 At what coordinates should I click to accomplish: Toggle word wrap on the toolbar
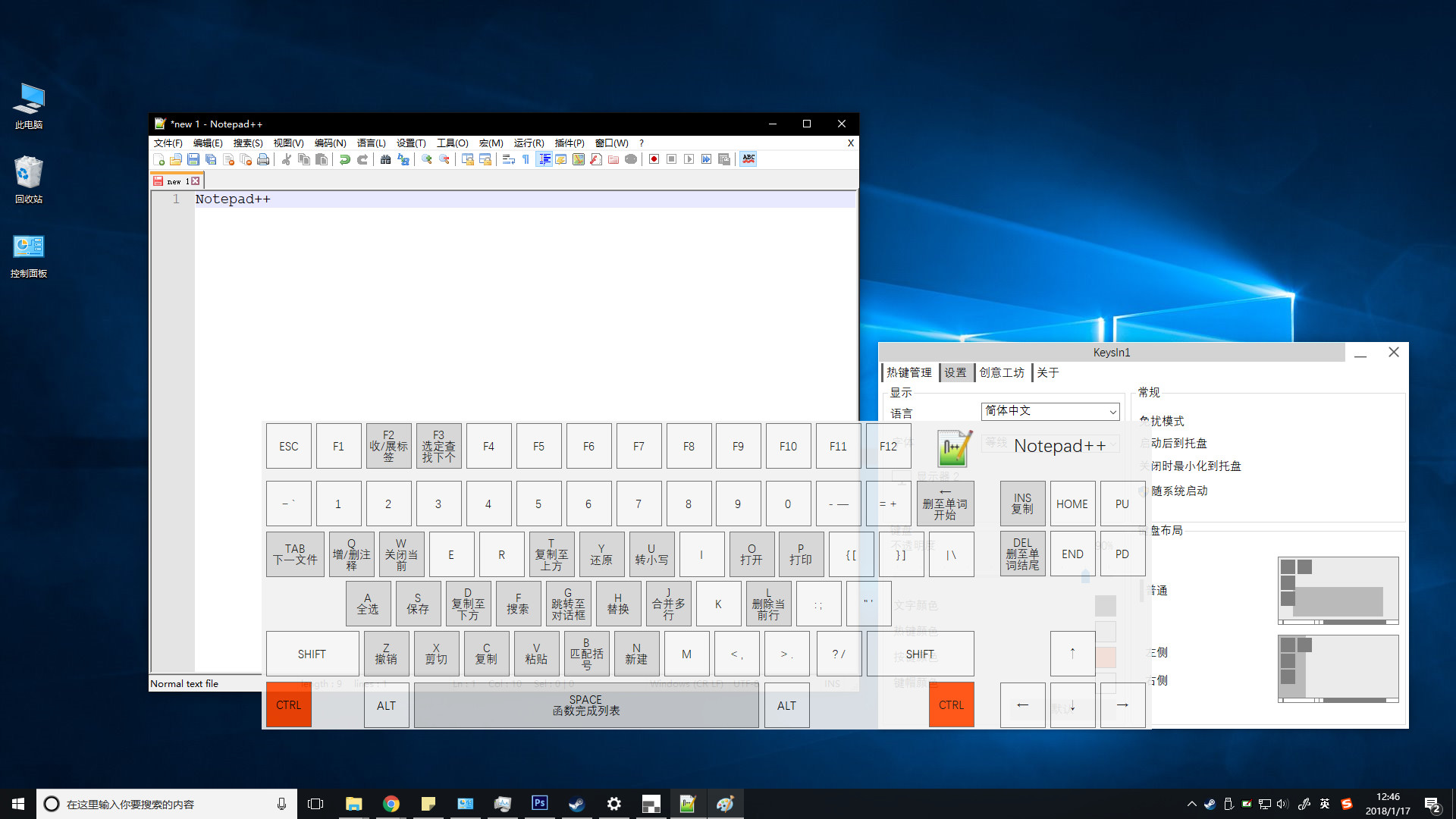tap(507, 159)
